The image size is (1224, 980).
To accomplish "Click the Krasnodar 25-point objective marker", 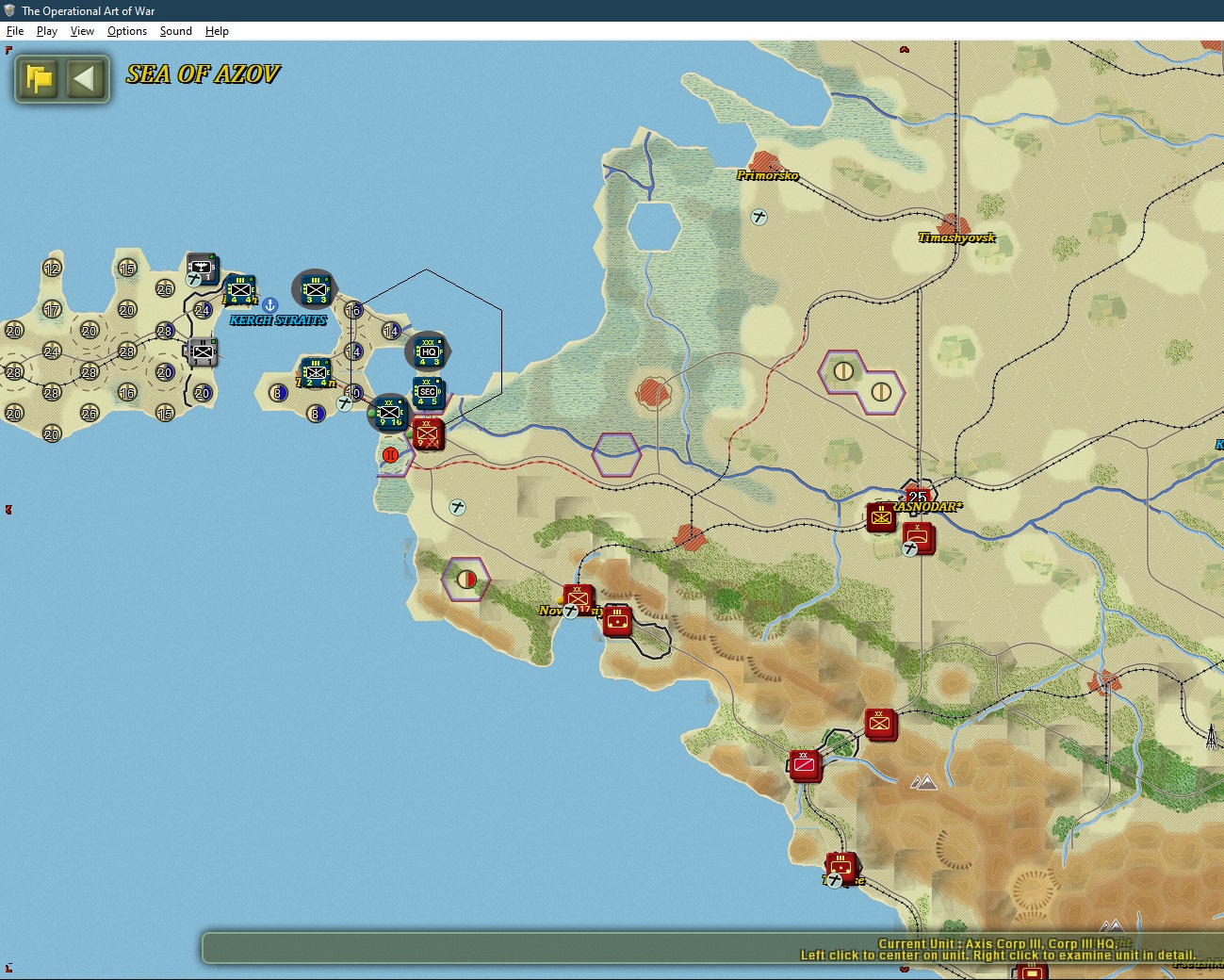I will (917, 496).
